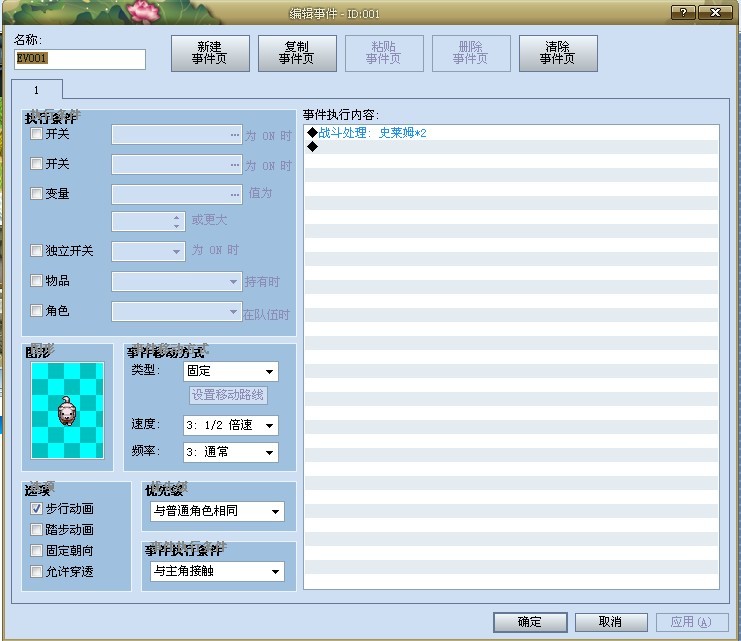Toggle the 物品 condition checkbox
Viewport: 741px width, 641px height.
coord(36,280)
